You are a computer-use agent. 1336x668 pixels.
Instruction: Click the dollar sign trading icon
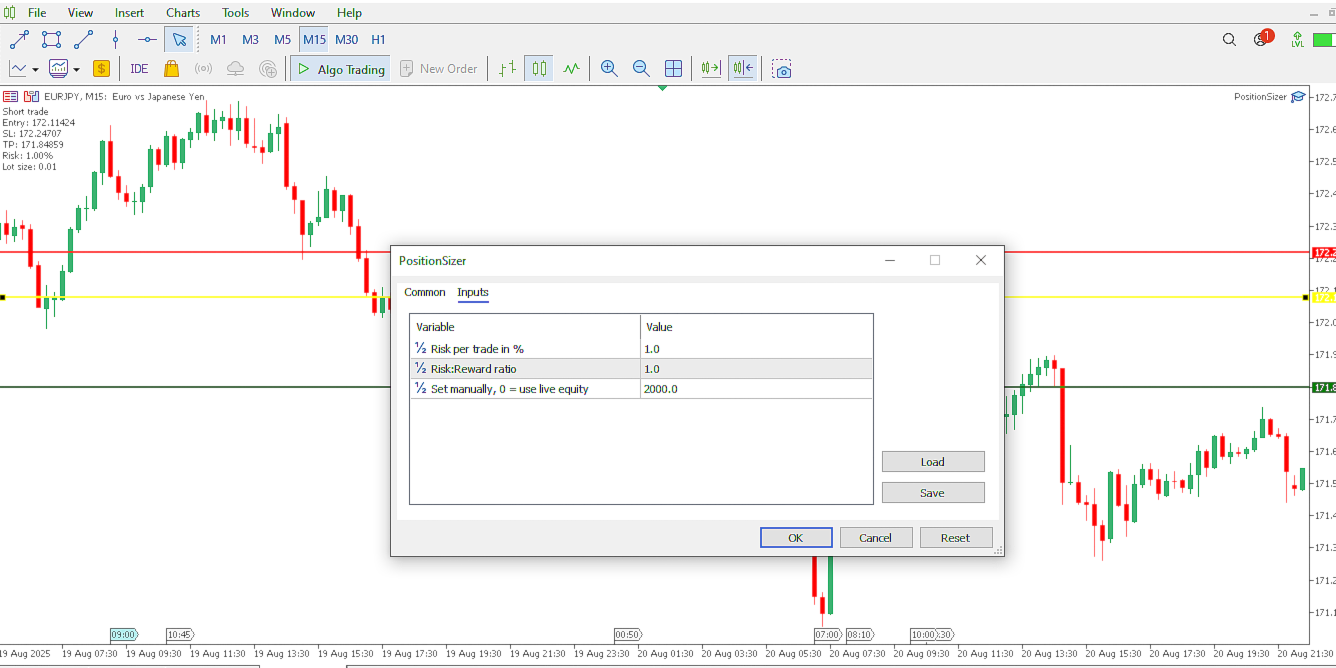pos(101,69)
